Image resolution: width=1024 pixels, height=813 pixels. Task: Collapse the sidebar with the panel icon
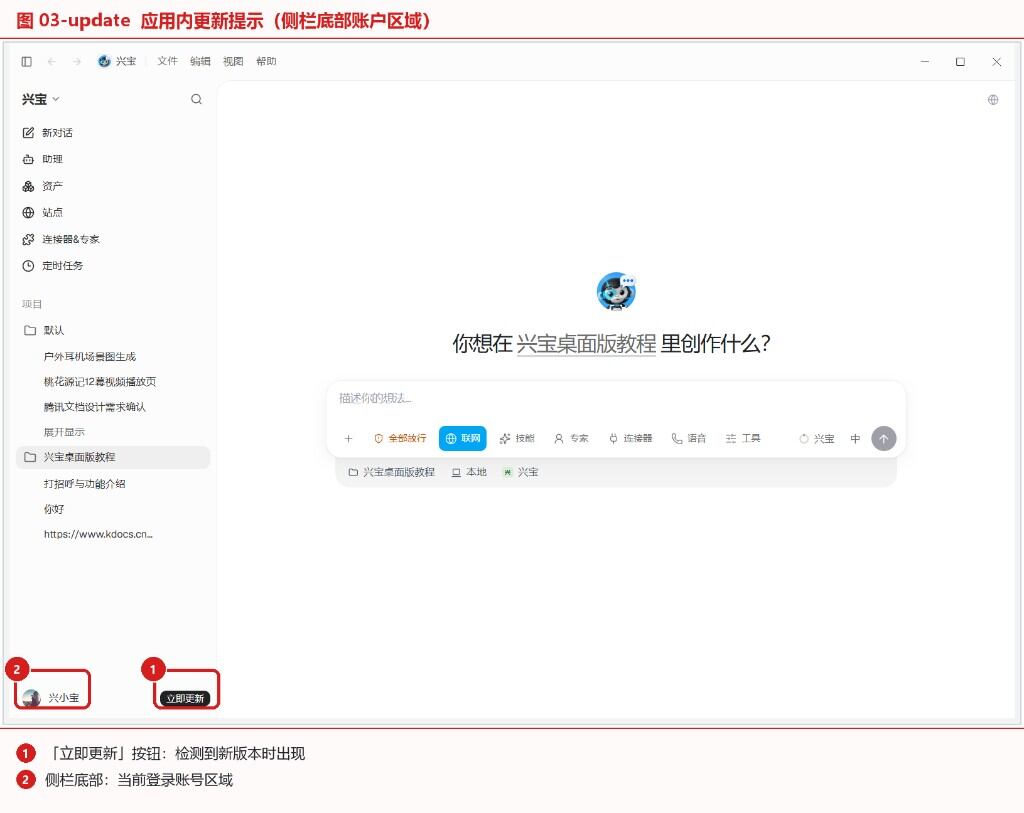27,61
